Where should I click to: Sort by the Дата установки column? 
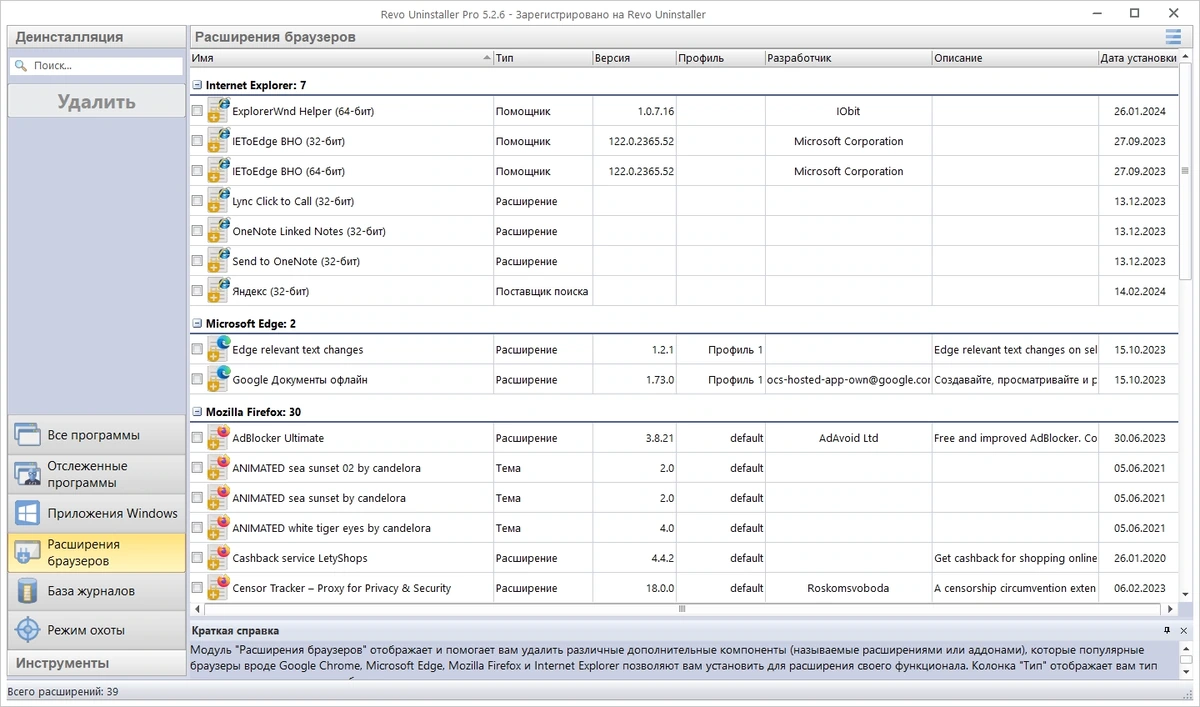pos(1138,58)
